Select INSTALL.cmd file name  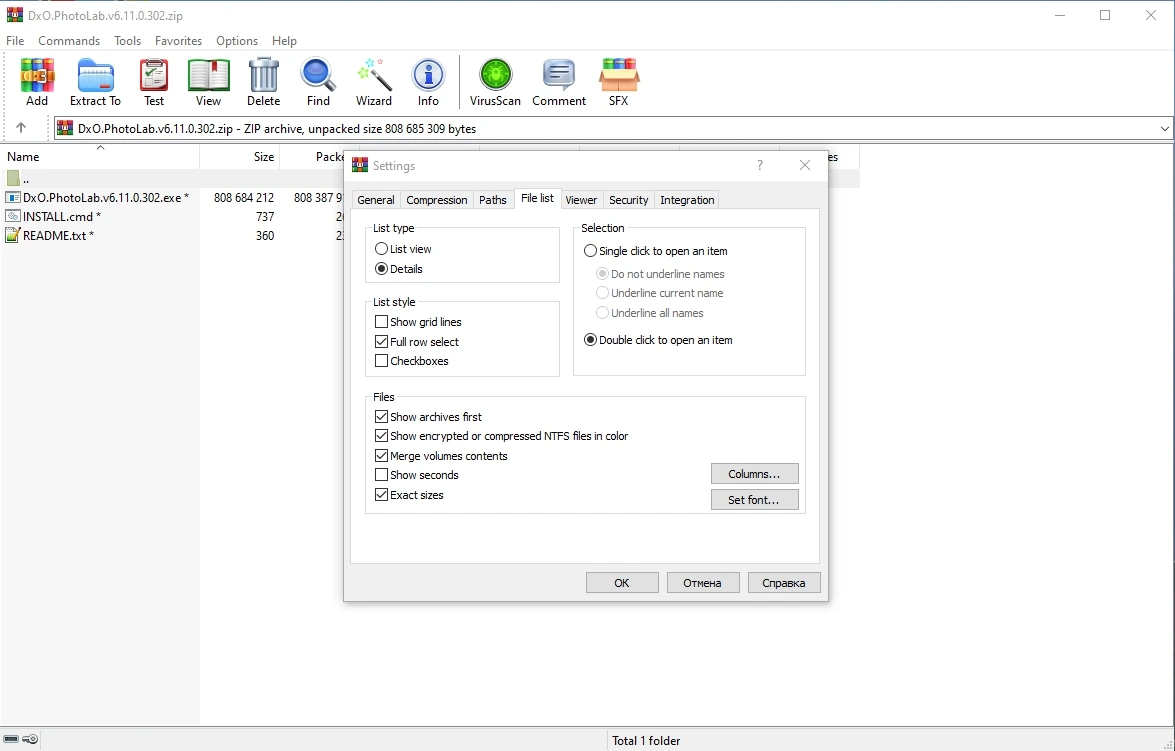(x=61, y=217)
